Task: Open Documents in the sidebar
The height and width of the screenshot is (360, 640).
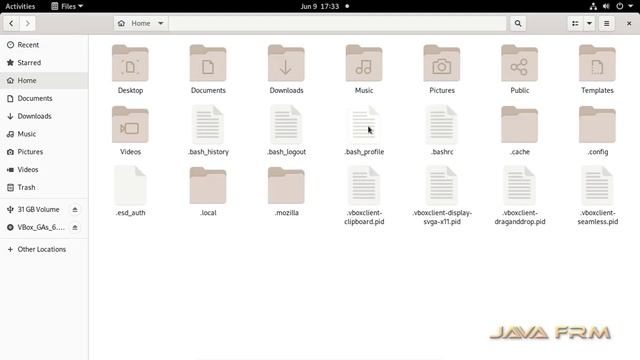Action: click(44, 98)
